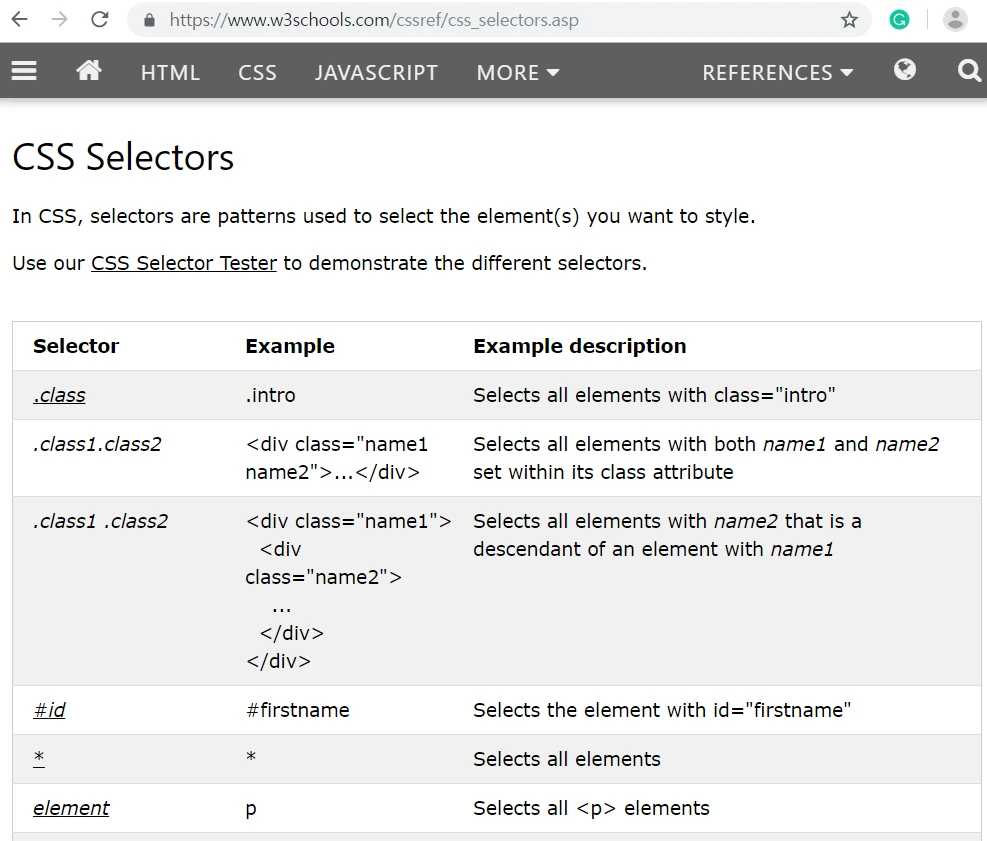Go back to previous page
987x841 pixels.
tap(20, 19)
